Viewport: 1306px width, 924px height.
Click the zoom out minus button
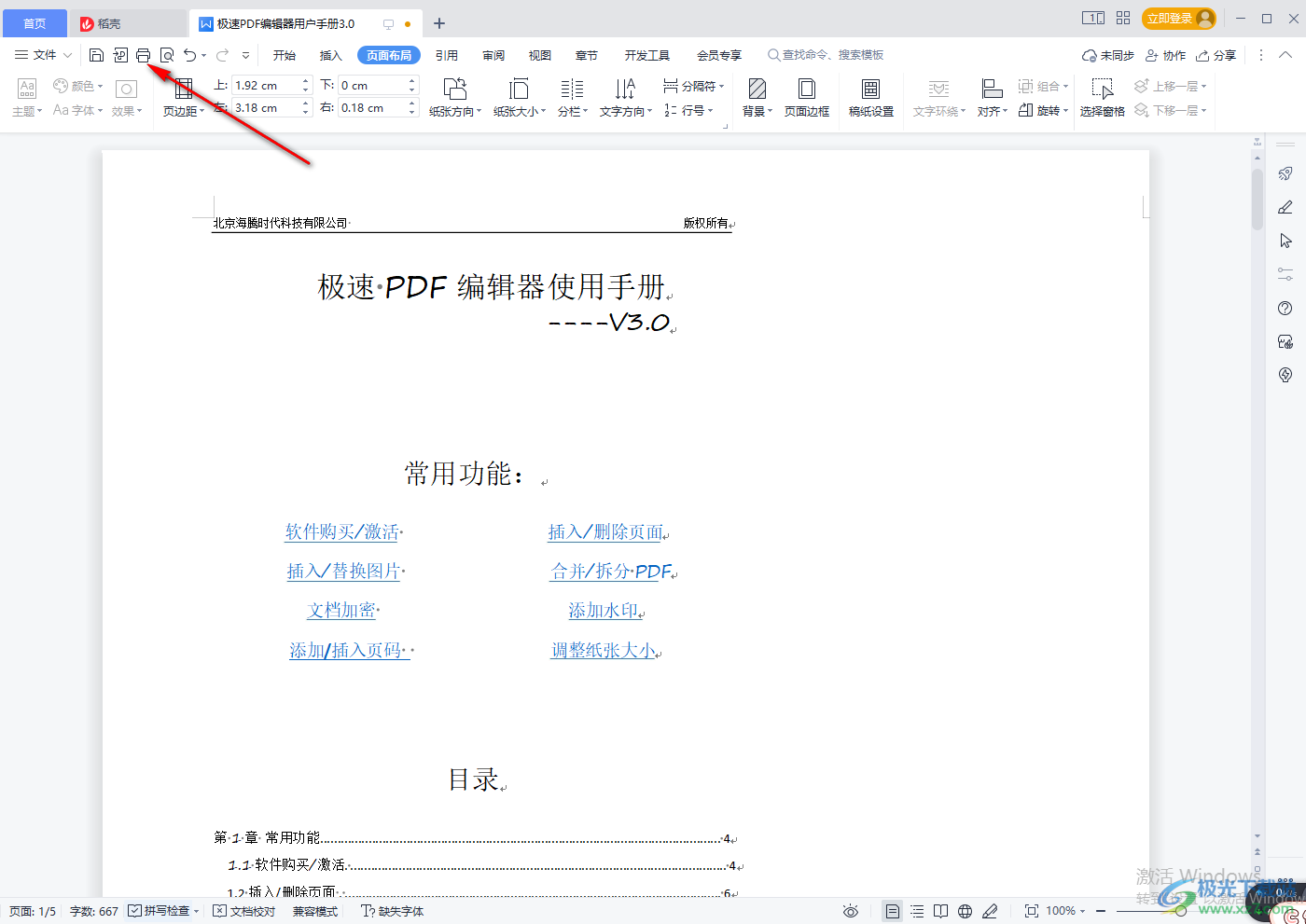click(1101, 911)
